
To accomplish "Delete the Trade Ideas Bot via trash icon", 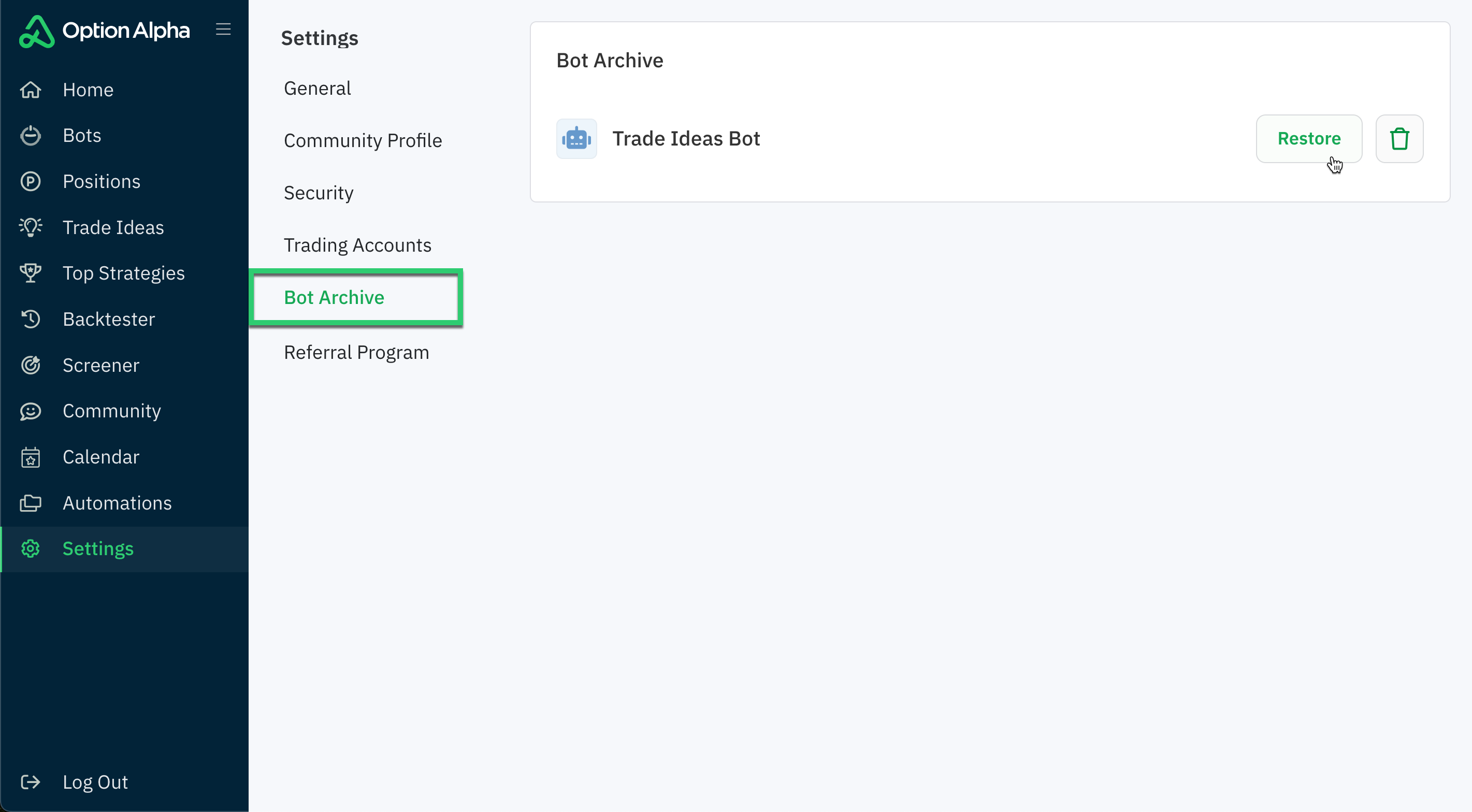I will [x=1399, y=138].
